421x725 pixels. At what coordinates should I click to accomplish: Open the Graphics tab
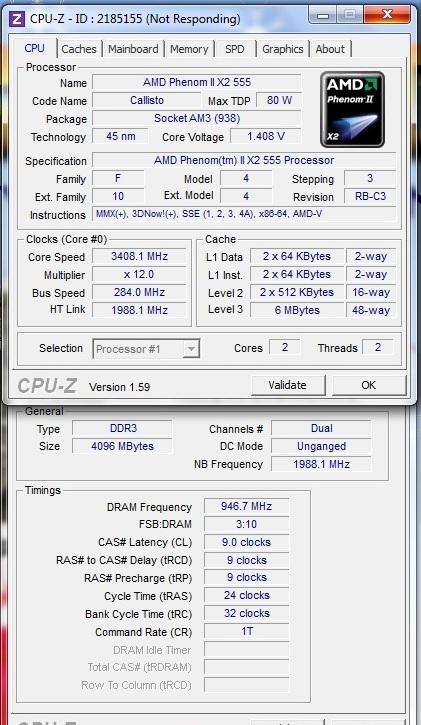pyautogui.click(x=282, y=49)
